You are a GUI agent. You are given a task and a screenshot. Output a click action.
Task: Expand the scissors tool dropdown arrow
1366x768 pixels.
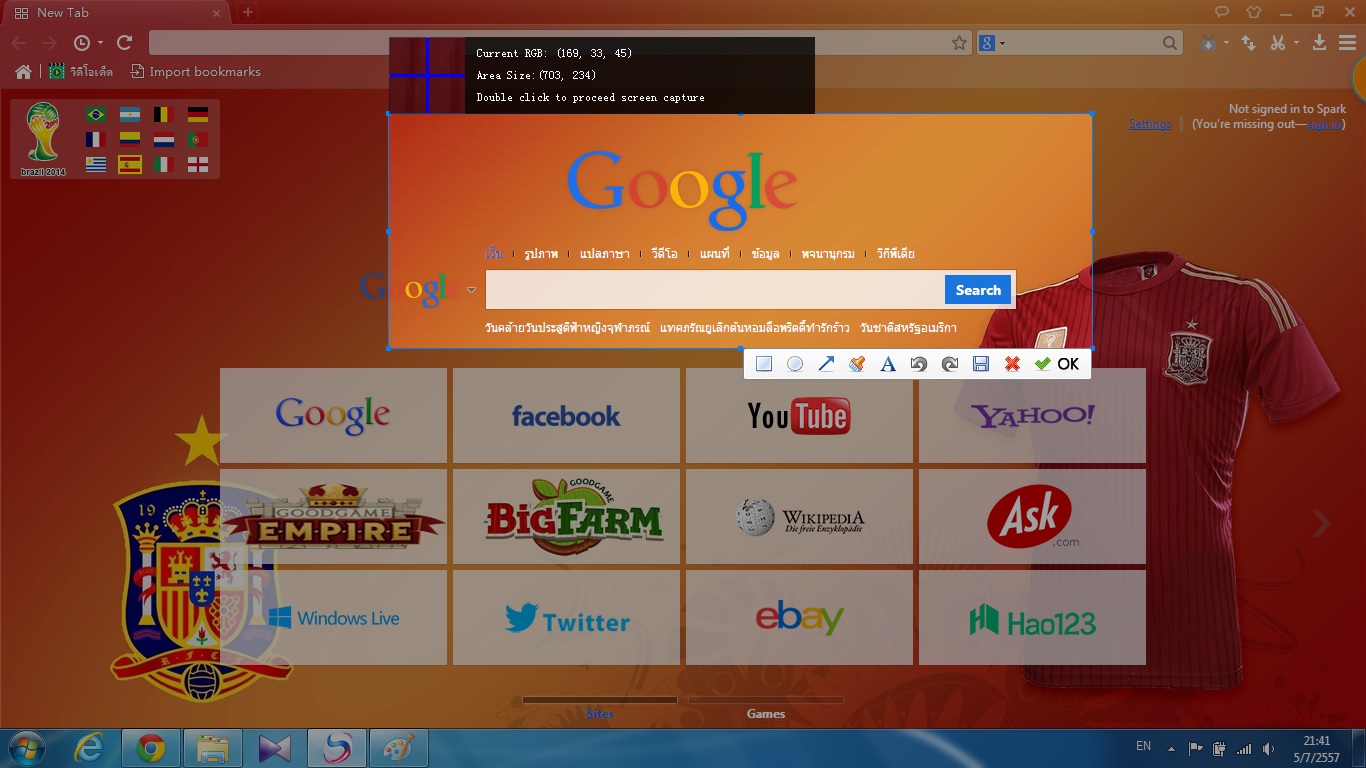[x=1296, y=43]
